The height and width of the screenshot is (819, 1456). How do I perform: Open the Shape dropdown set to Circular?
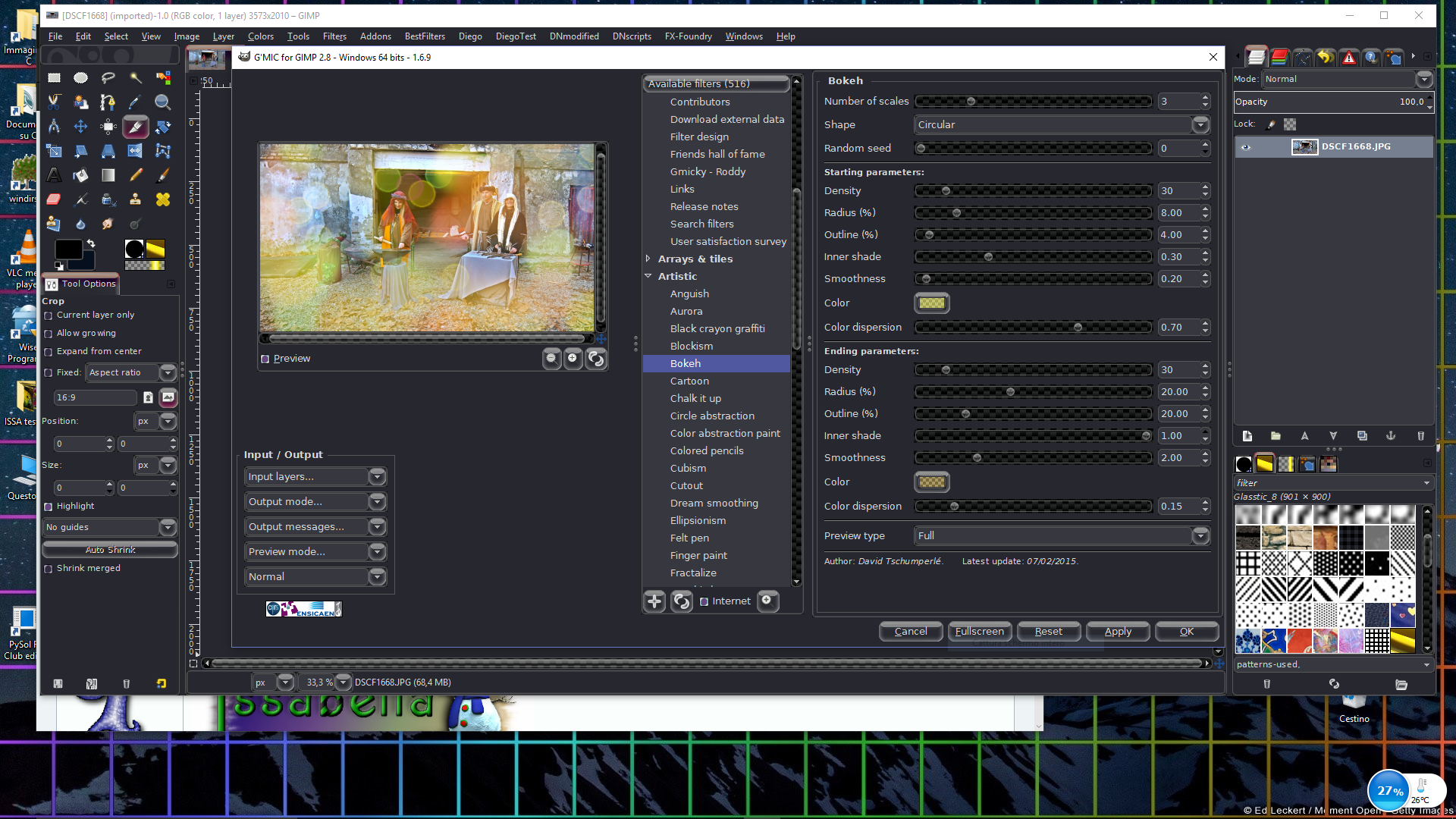pyautogui.click(x=1062, y=124)
